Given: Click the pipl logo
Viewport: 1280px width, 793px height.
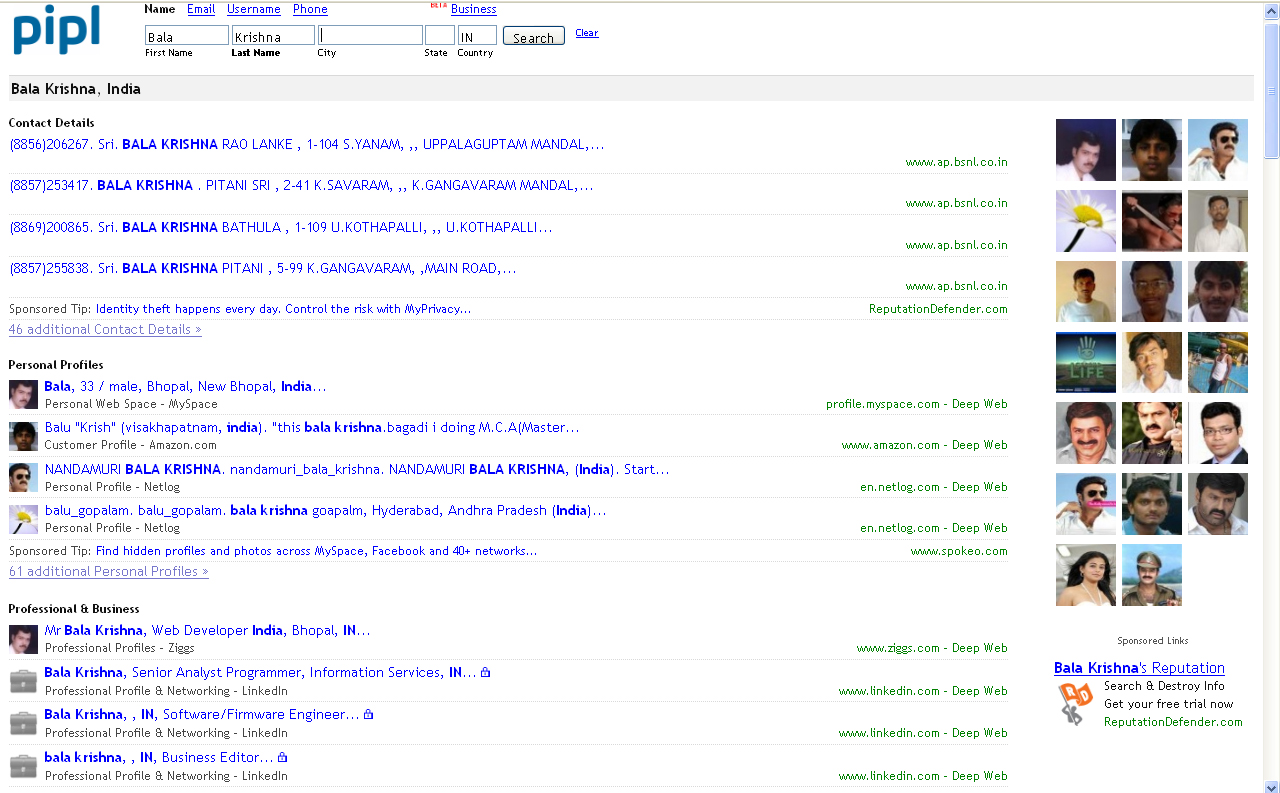Looking at the screenshot, I should [x=57, y=30].
